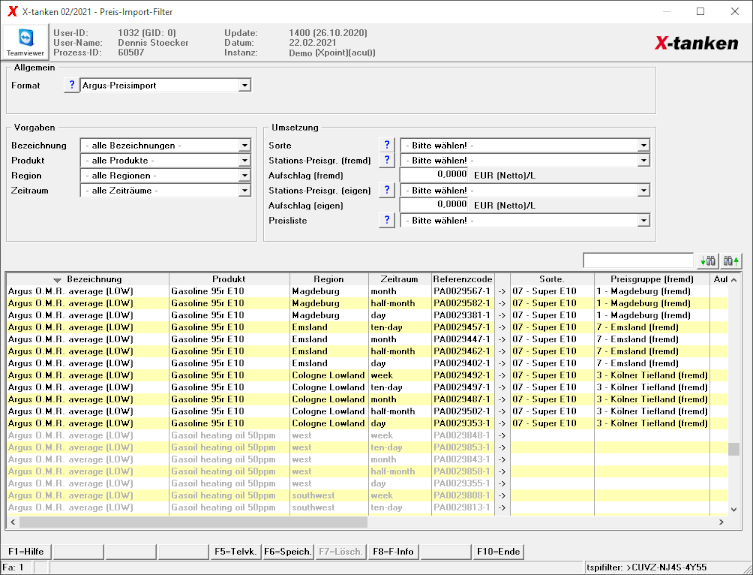The image size is (753, 575).
Task: Select greyed row with reference PA0029808-1
Action: (367, 495)
